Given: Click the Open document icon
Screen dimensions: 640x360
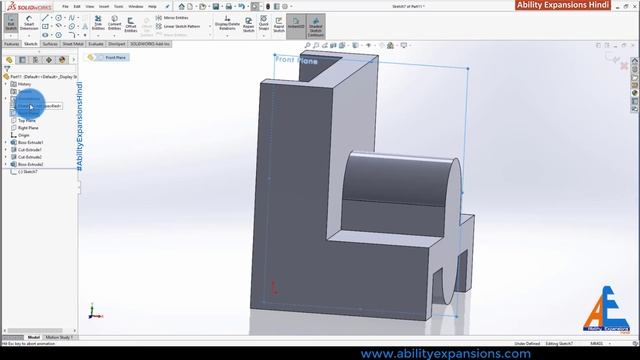Looking at the screenshot, I should (x=202, y=7).
